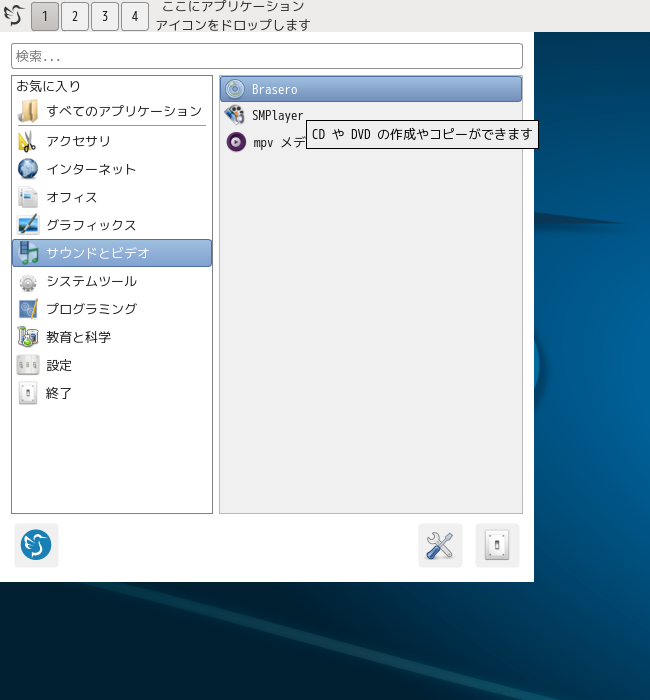Click the blue bird user button
Image resolution: width=650 pixels, height=700 pixels.
pyautogui.click(x=36, y=545)
